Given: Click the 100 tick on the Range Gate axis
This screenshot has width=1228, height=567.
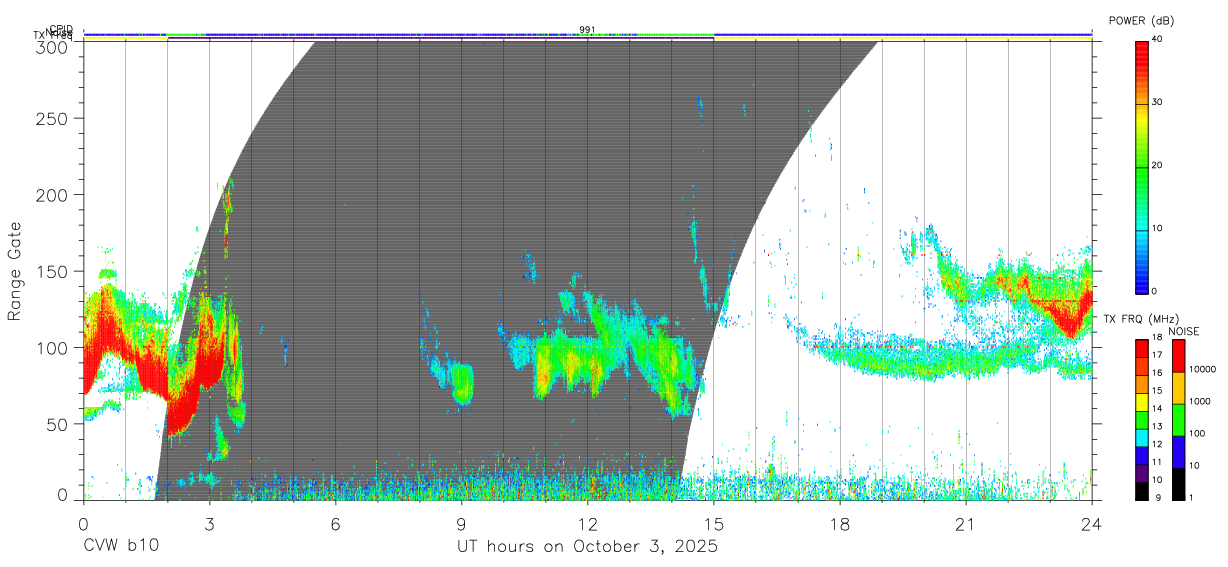Looking at the screenshot, I should click(x=54, y=347).
